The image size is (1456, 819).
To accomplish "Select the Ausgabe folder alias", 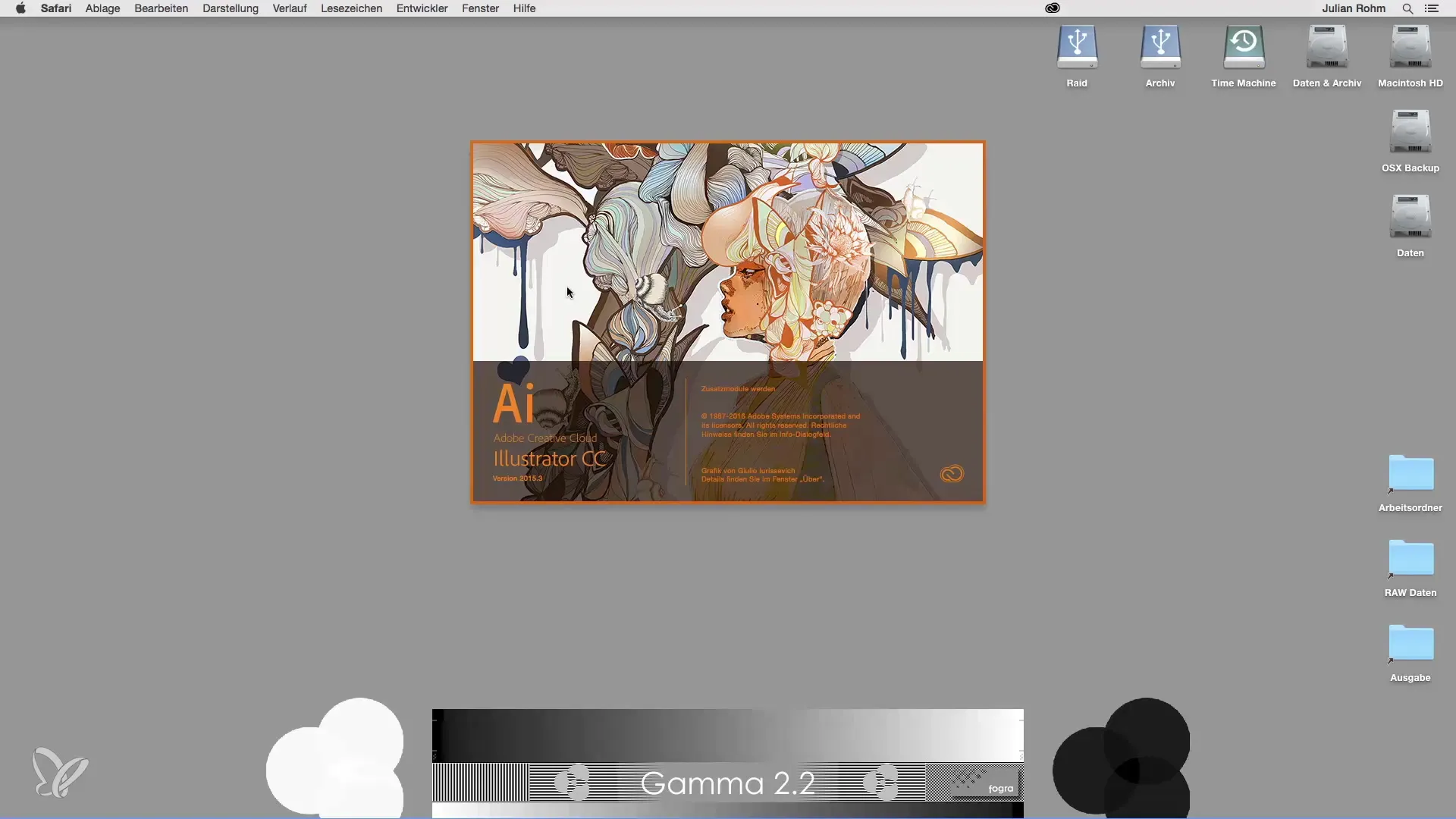I will (1410, 644).
